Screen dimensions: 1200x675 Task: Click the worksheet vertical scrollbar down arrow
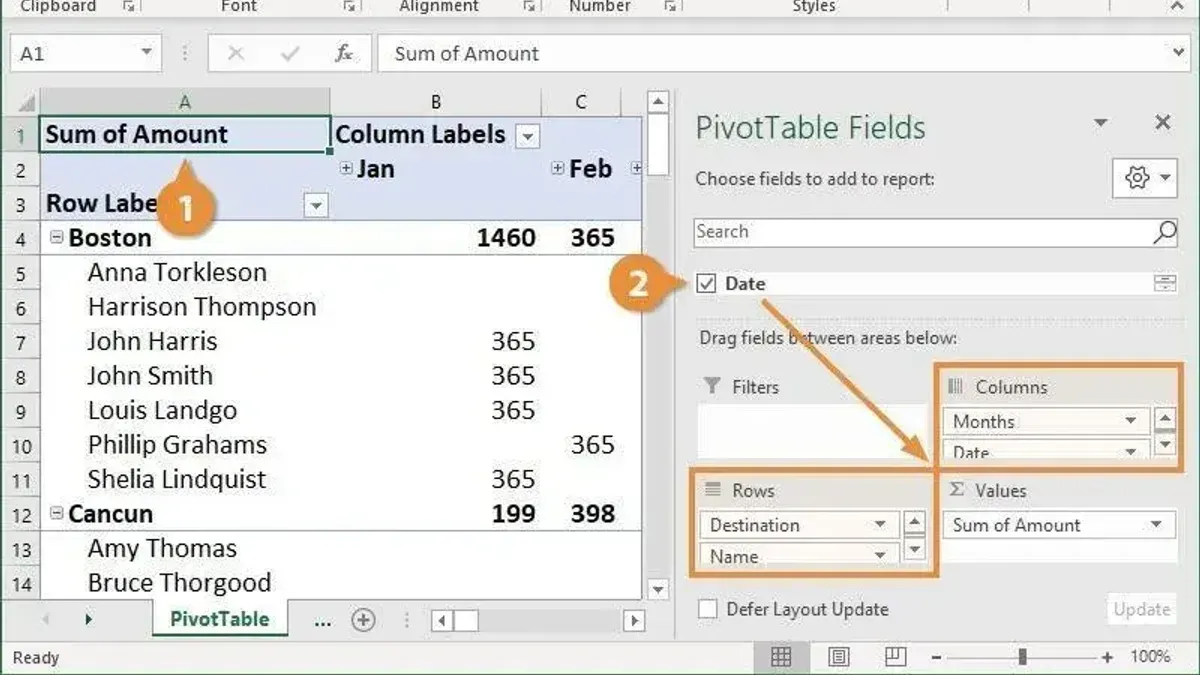657,590
